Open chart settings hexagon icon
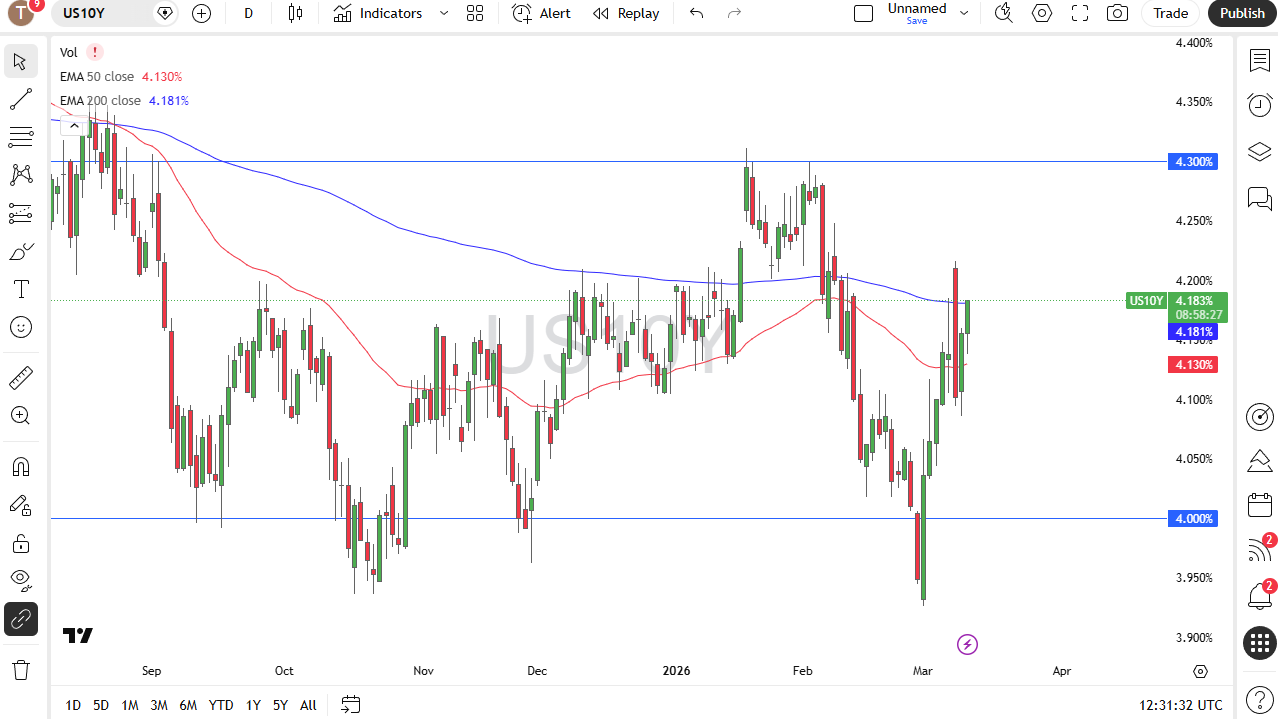 (x=1042, y=13)
